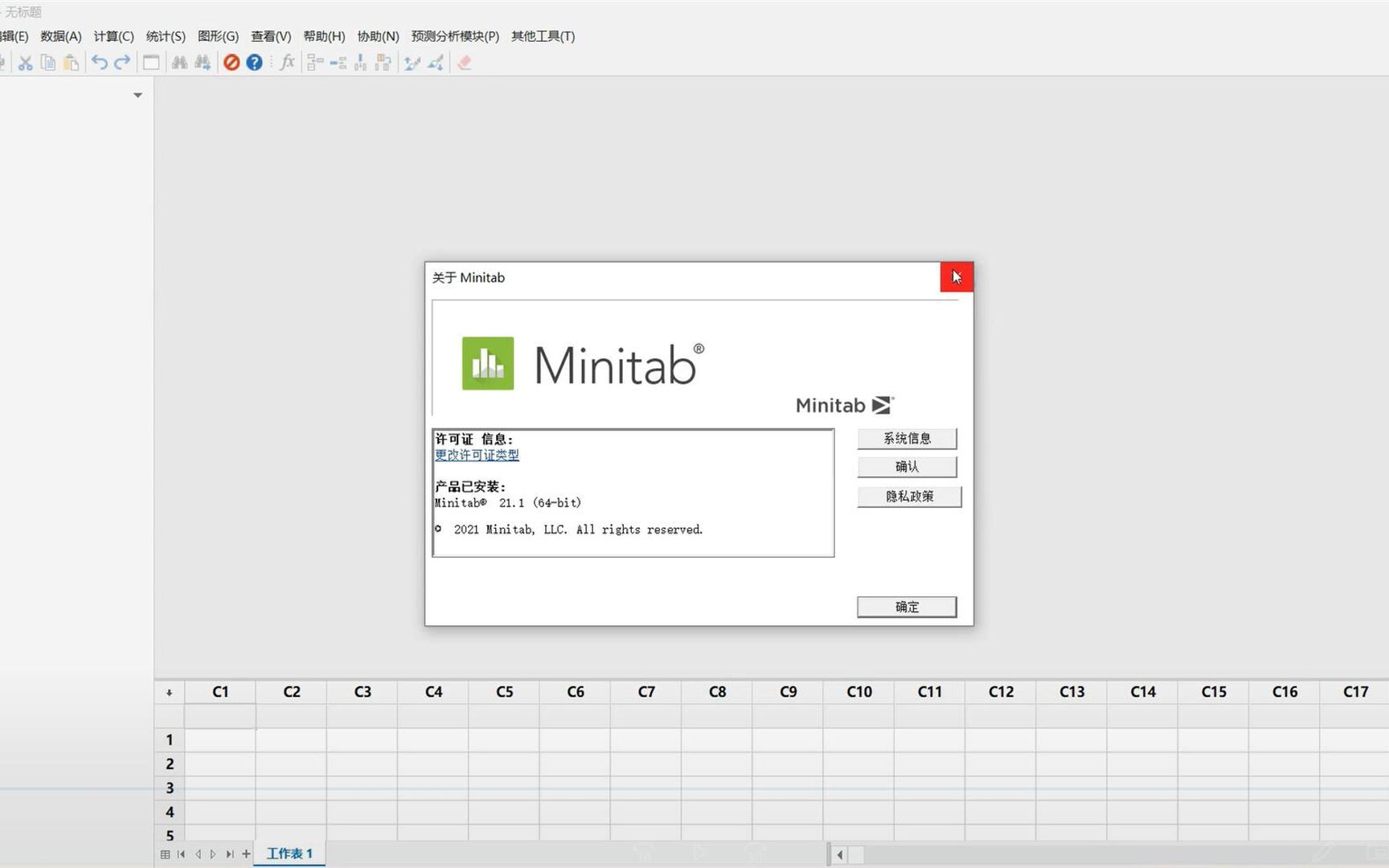Open the 更改许可证类型 link
The height and width of the screenshot is (868, 1389).
tap(477, 455)
